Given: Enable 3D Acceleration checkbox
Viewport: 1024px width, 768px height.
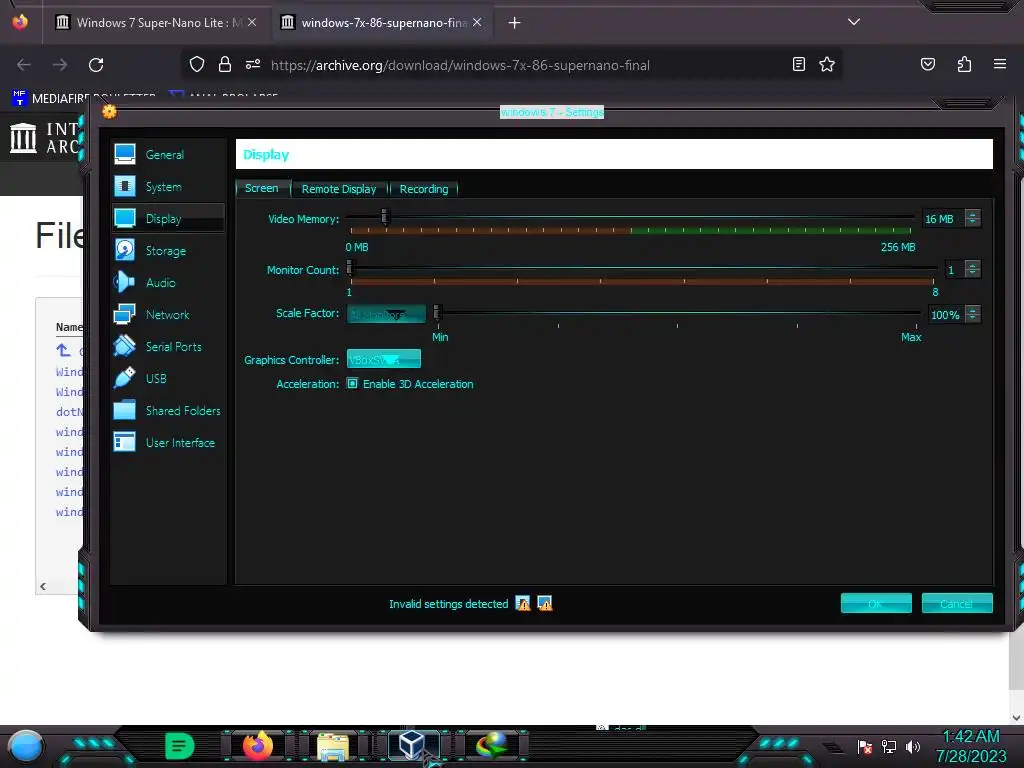Looking at the screenshot, I should point(353,383).
